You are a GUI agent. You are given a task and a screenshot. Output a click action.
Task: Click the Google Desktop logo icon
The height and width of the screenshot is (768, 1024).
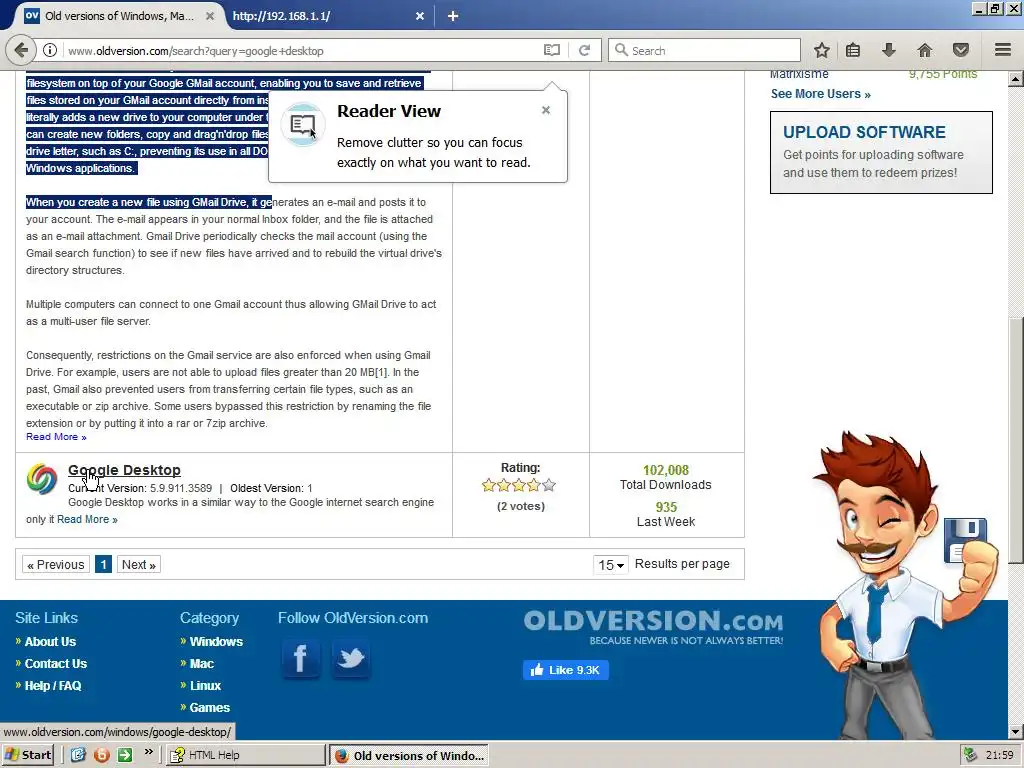[x=42, y=479]
